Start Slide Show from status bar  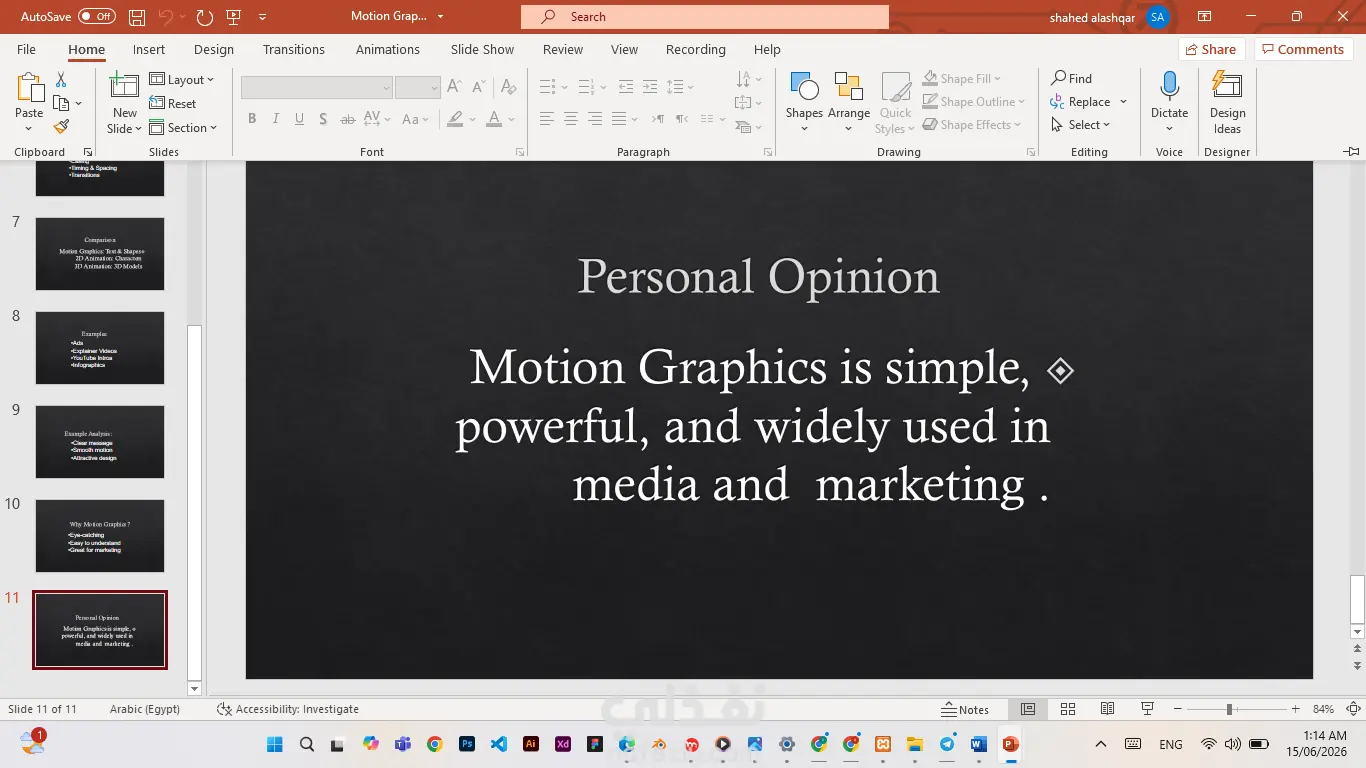[1148, 709]
